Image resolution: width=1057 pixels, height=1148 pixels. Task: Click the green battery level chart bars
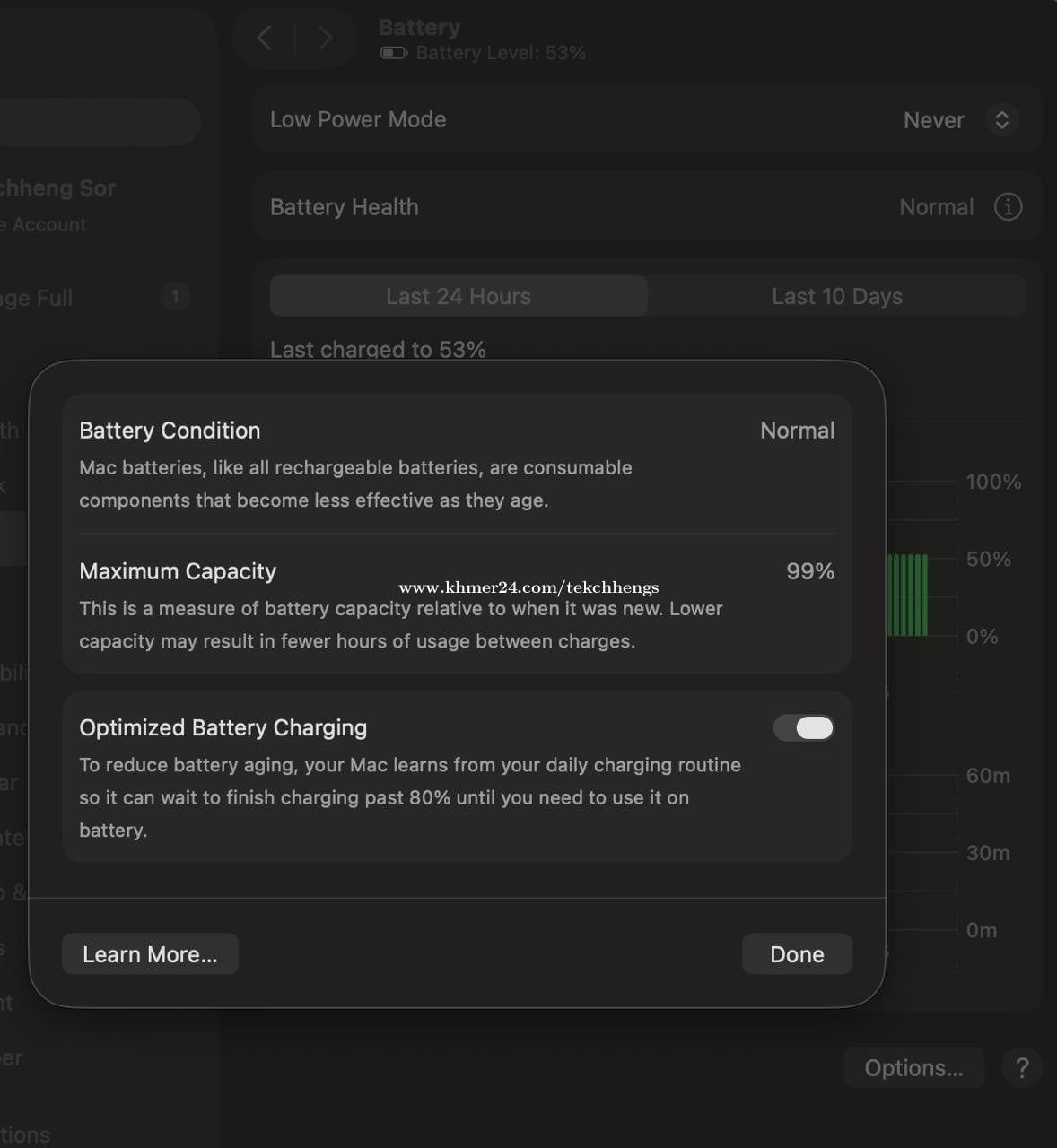[x=907, y=596]
